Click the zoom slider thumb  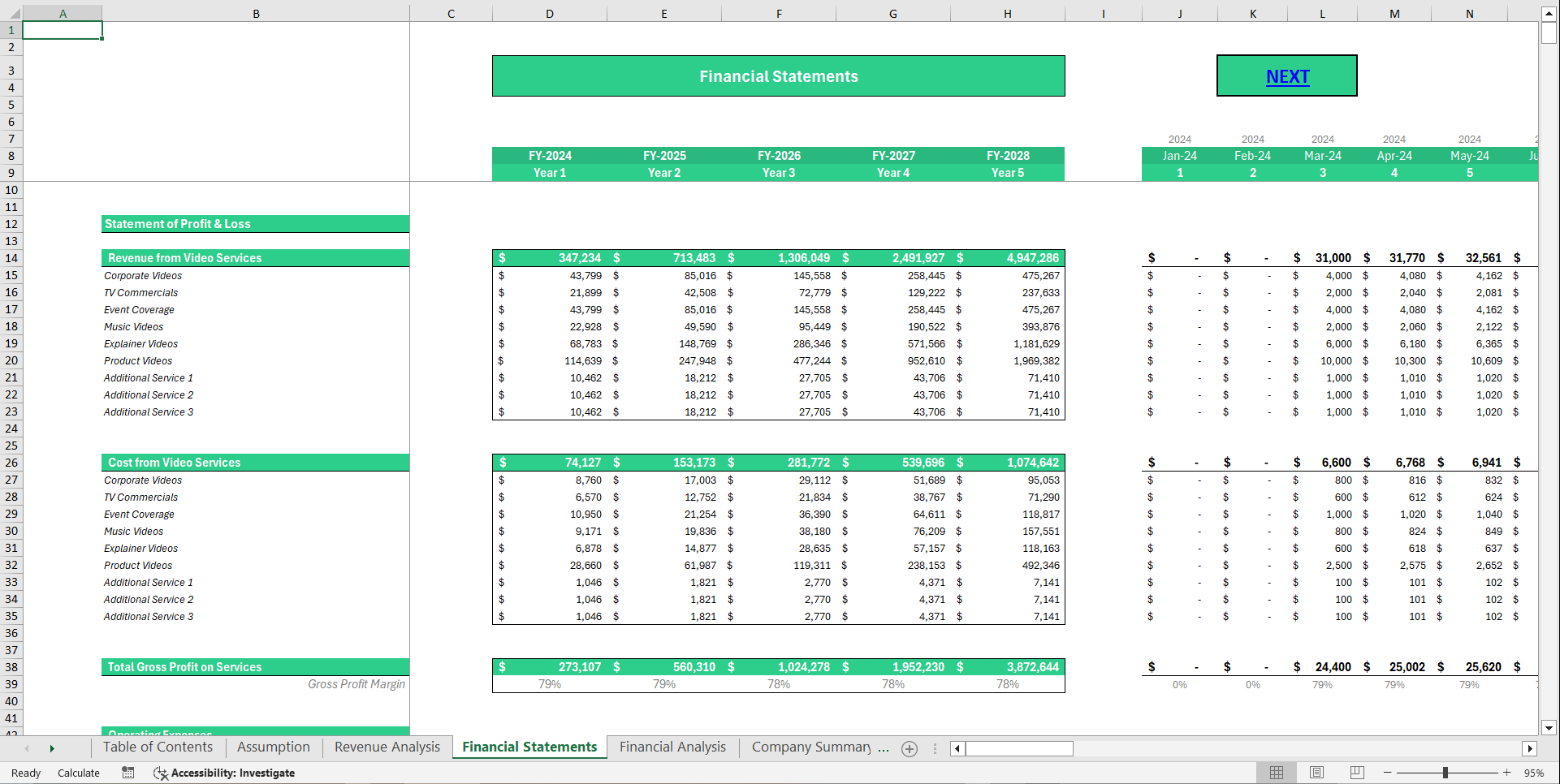point(1445,773)
